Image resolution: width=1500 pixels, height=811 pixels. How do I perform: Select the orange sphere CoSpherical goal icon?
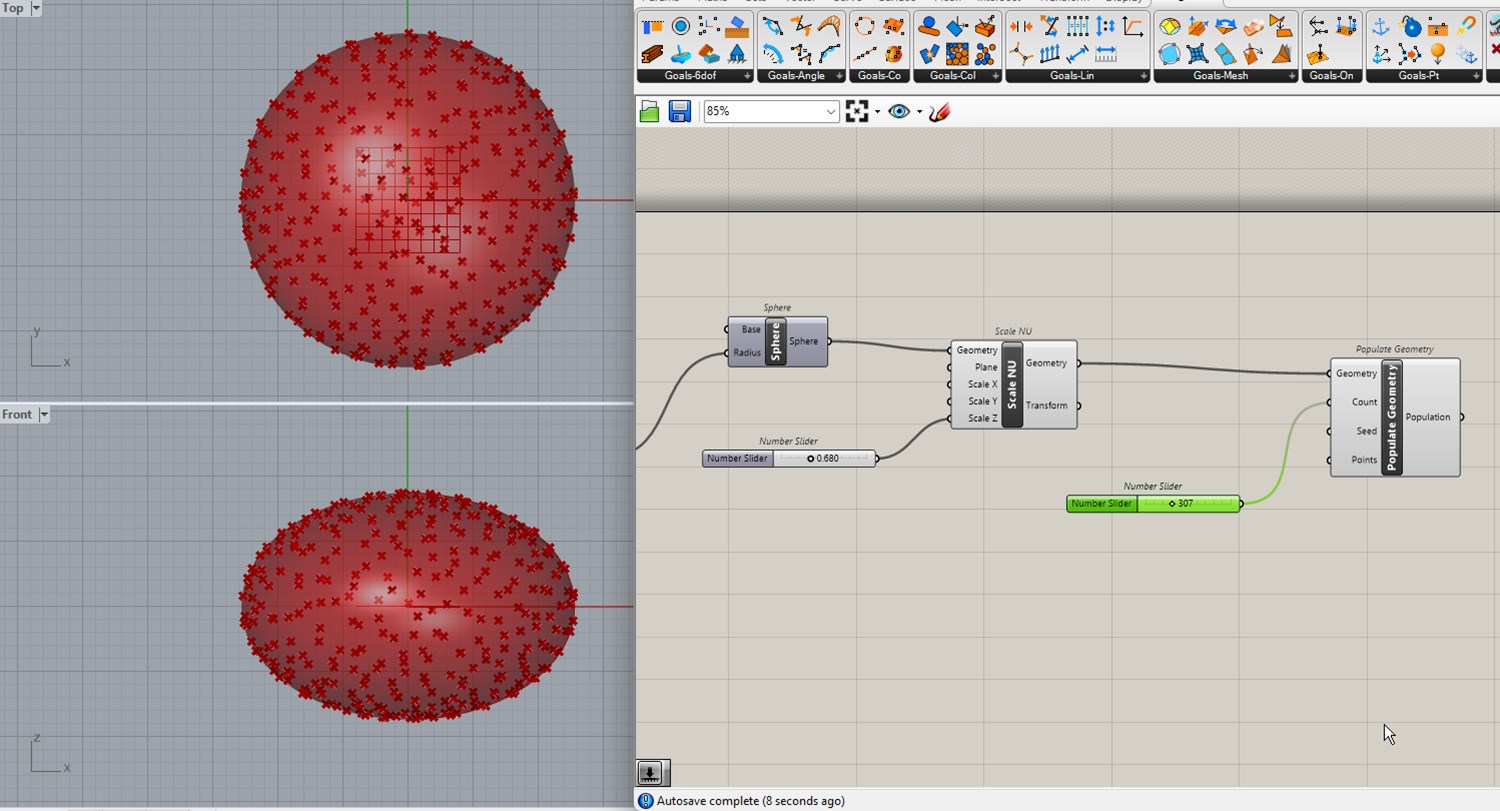click(893, 53)
